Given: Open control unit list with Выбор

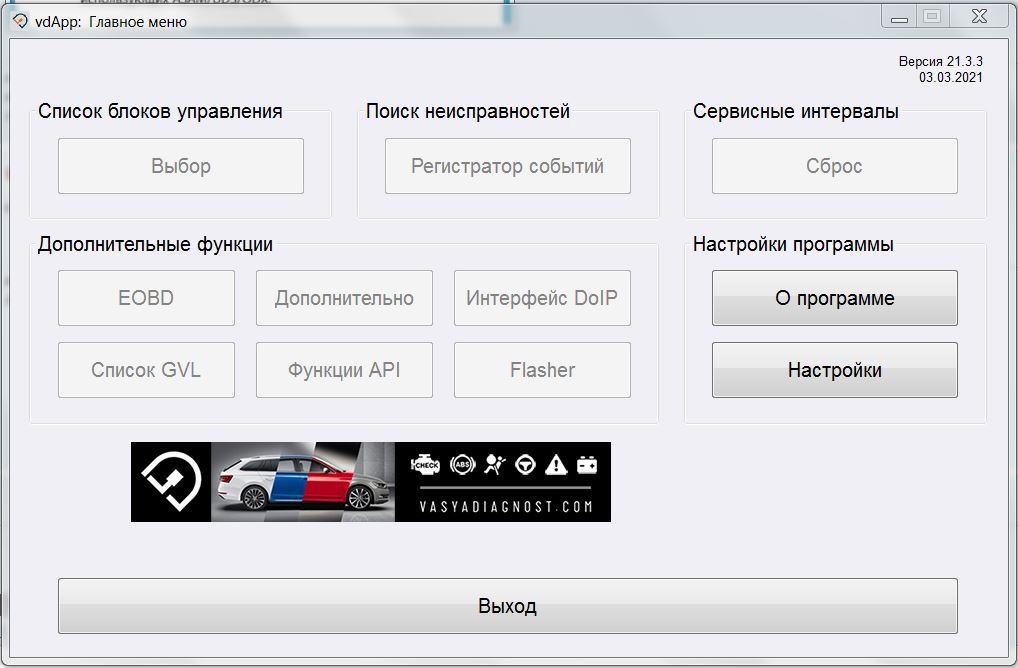Looking at the screenshot, I should tap(180, 166).
